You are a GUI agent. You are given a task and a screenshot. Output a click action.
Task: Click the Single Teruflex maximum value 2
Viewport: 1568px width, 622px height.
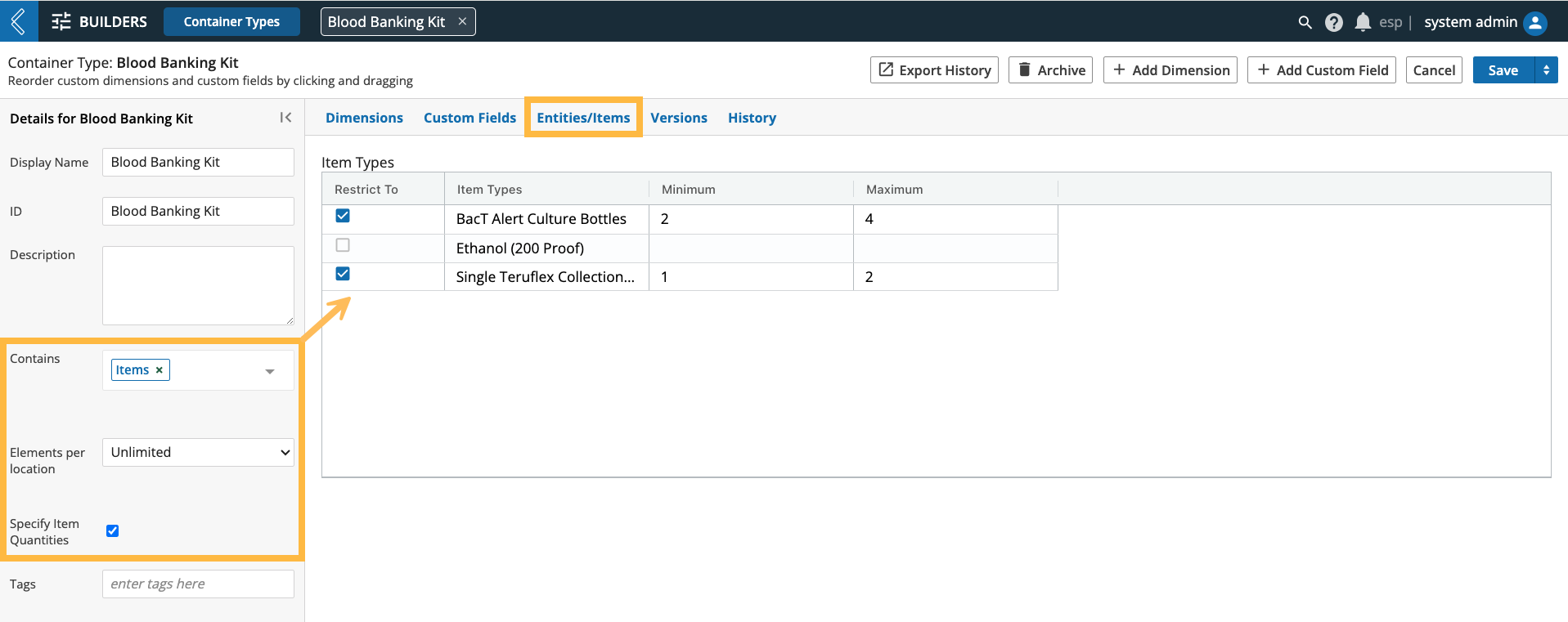click(x=955, y=277)
